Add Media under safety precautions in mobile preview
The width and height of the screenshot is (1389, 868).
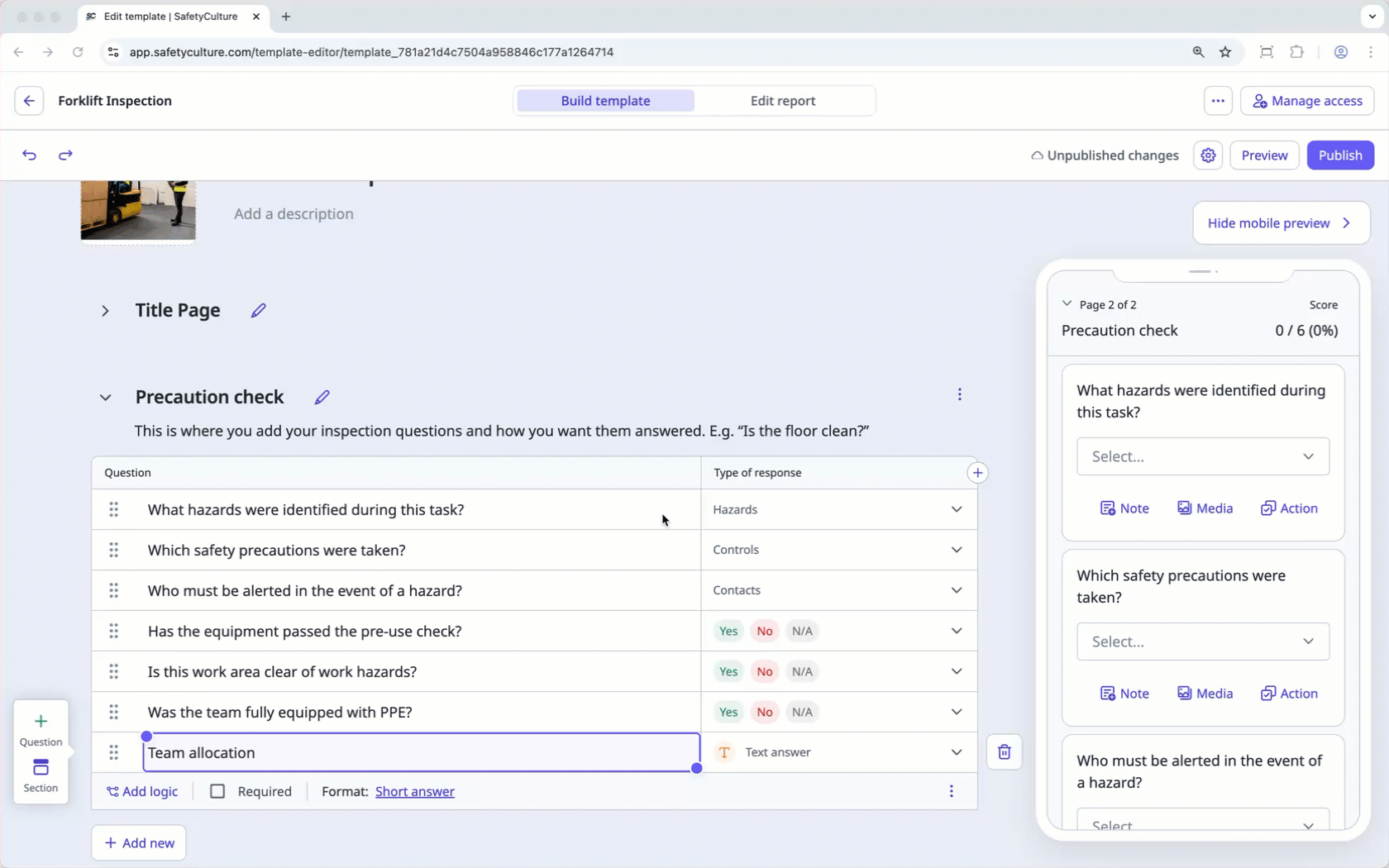coord(1205,694)
